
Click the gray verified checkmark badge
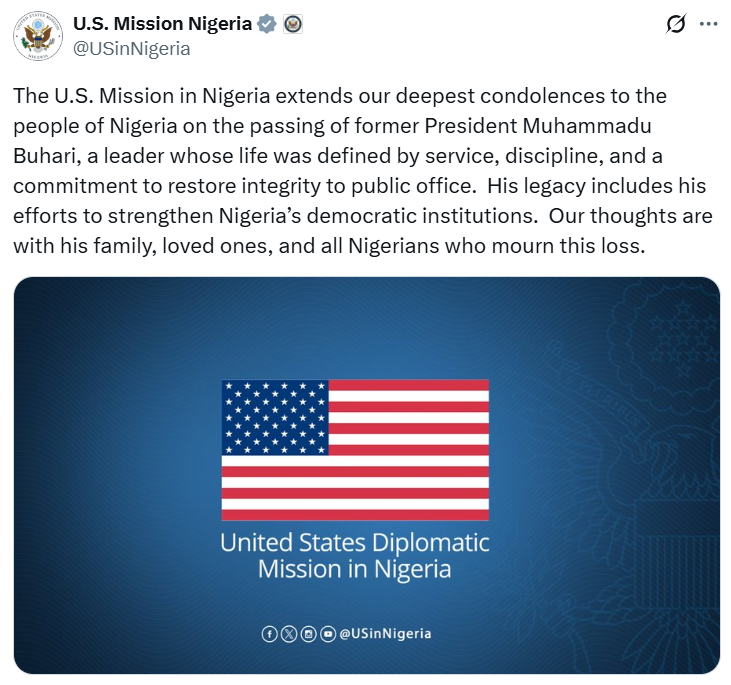pyautogui.click(x=267, y=24)
